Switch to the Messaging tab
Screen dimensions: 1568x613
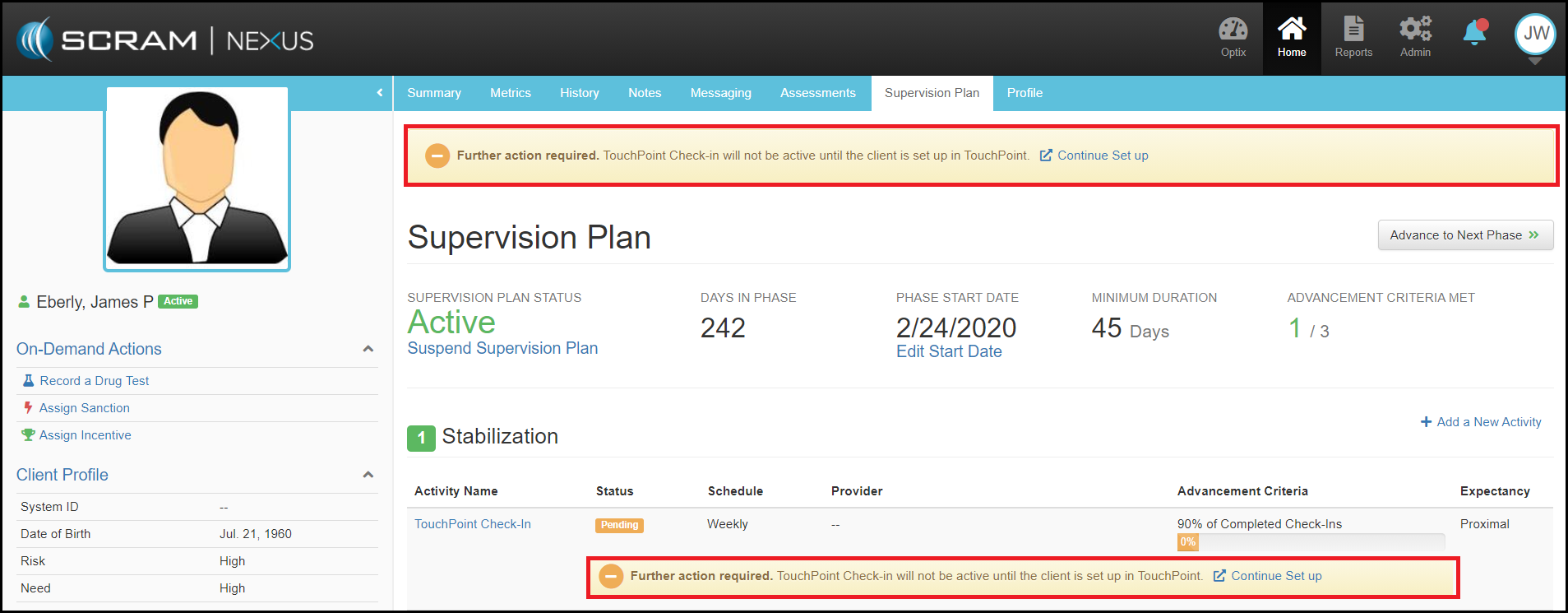[x=720, y=93]
